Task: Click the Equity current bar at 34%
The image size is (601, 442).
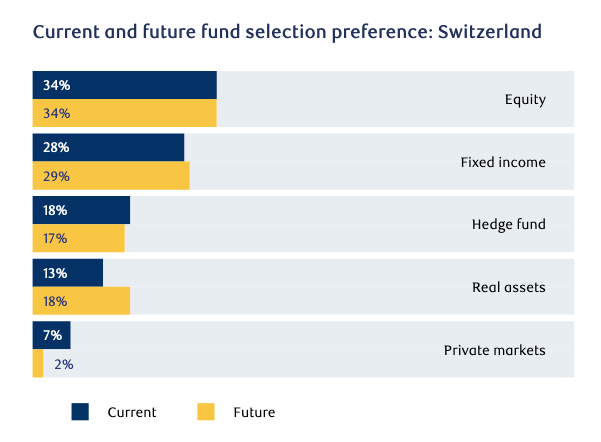Action: coord(124,85)
